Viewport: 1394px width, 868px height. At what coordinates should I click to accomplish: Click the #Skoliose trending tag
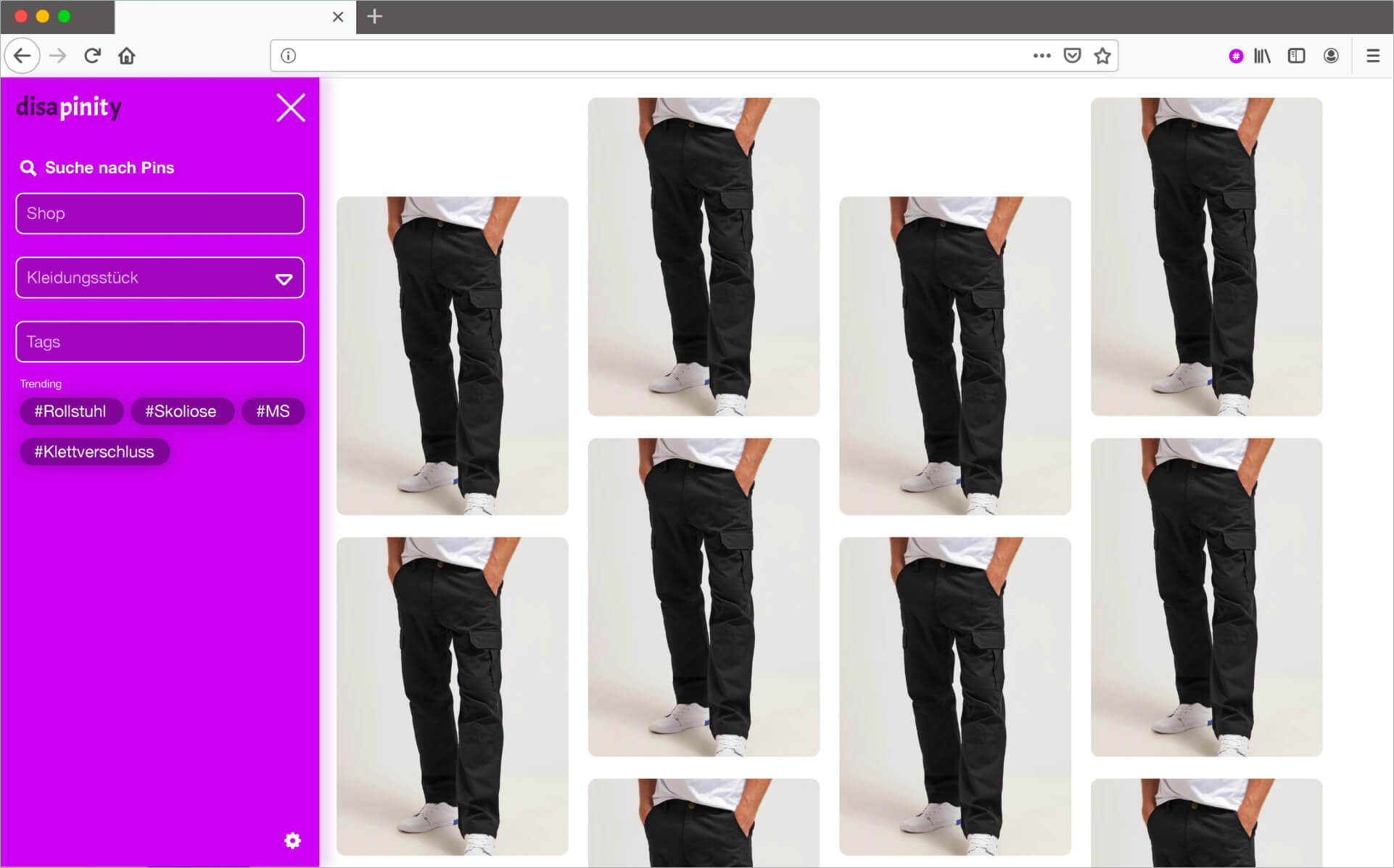click(x=181, y=411)
